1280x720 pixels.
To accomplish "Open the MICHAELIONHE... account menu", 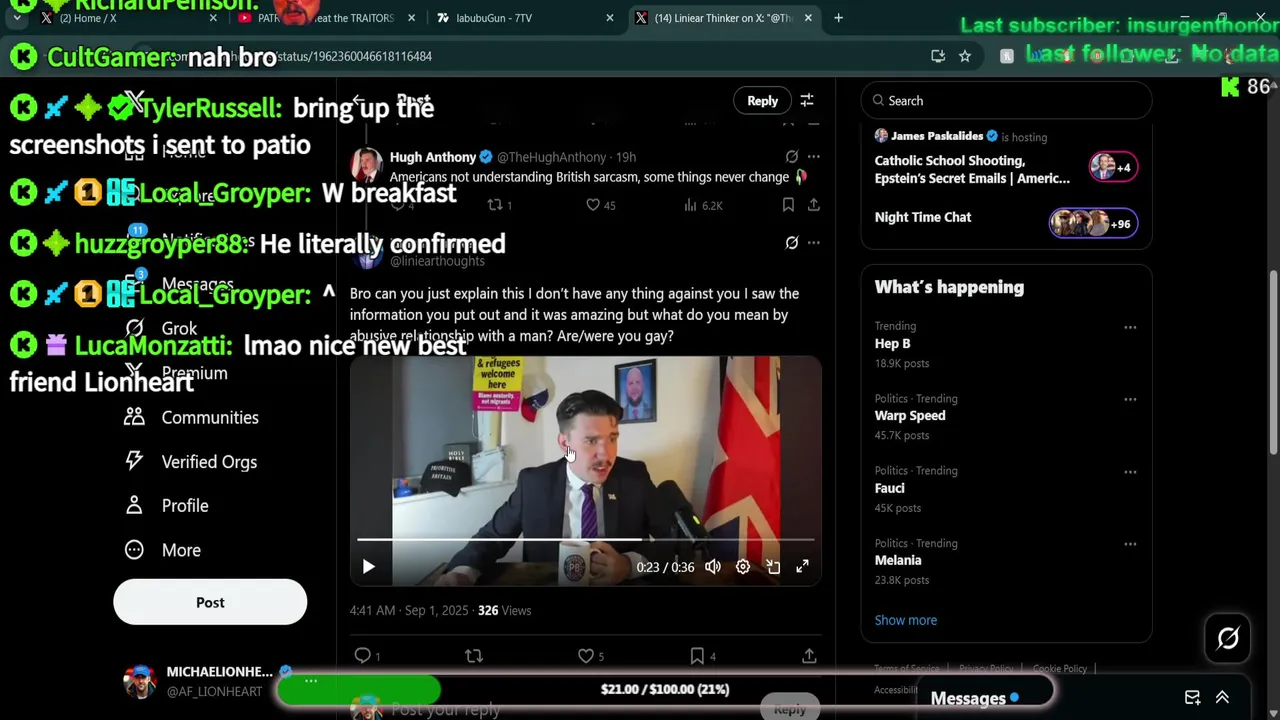I will tap(210, 681).
